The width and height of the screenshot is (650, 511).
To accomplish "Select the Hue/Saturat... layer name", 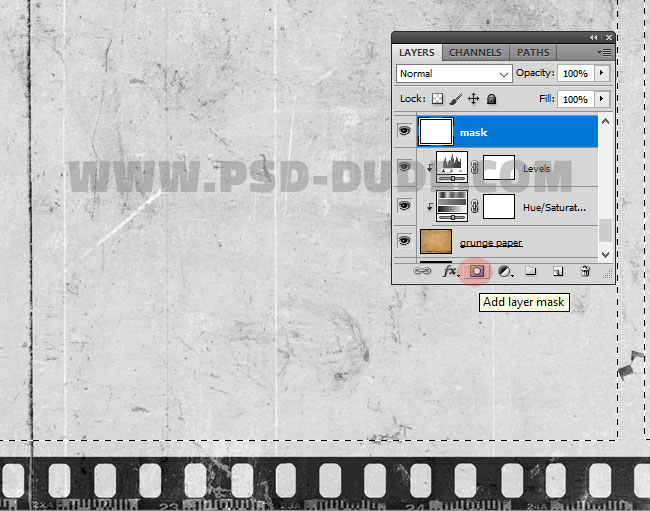I will coord(554,207).
